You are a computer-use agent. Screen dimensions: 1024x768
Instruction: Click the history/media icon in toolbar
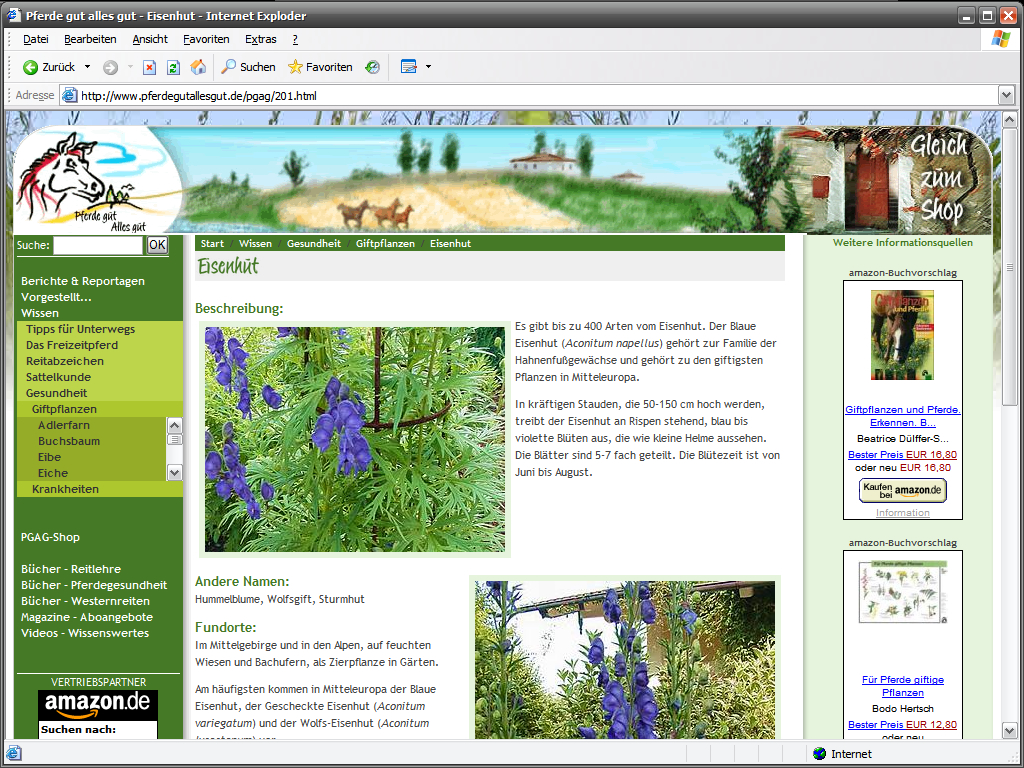pyautogui.click(x=372, y=67)
